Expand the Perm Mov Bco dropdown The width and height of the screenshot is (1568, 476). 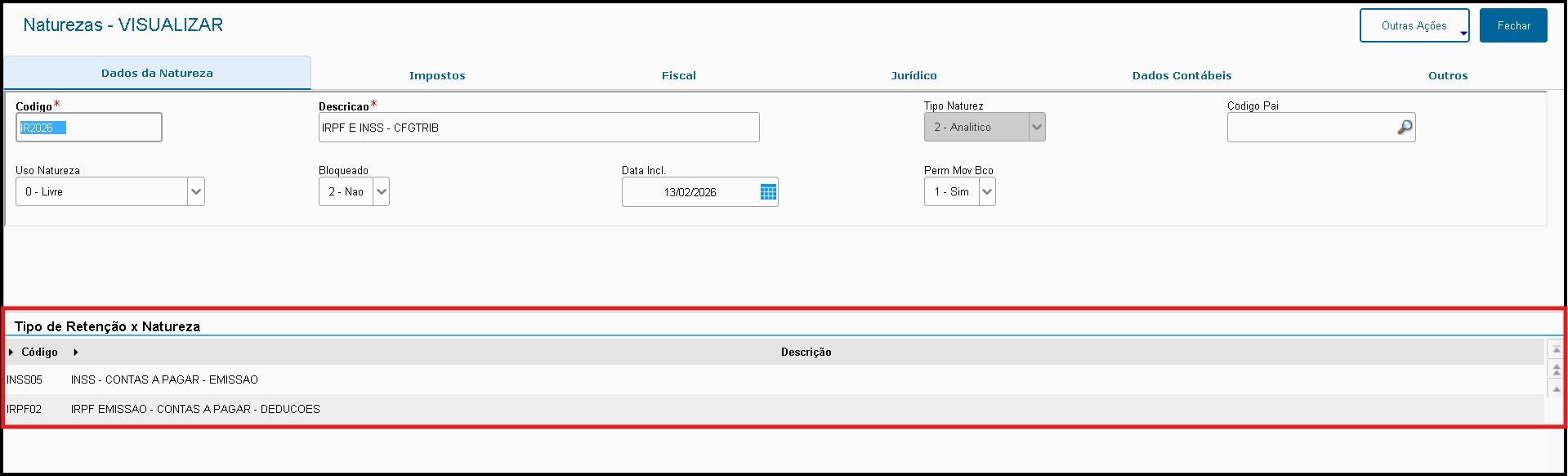[987, 192]
